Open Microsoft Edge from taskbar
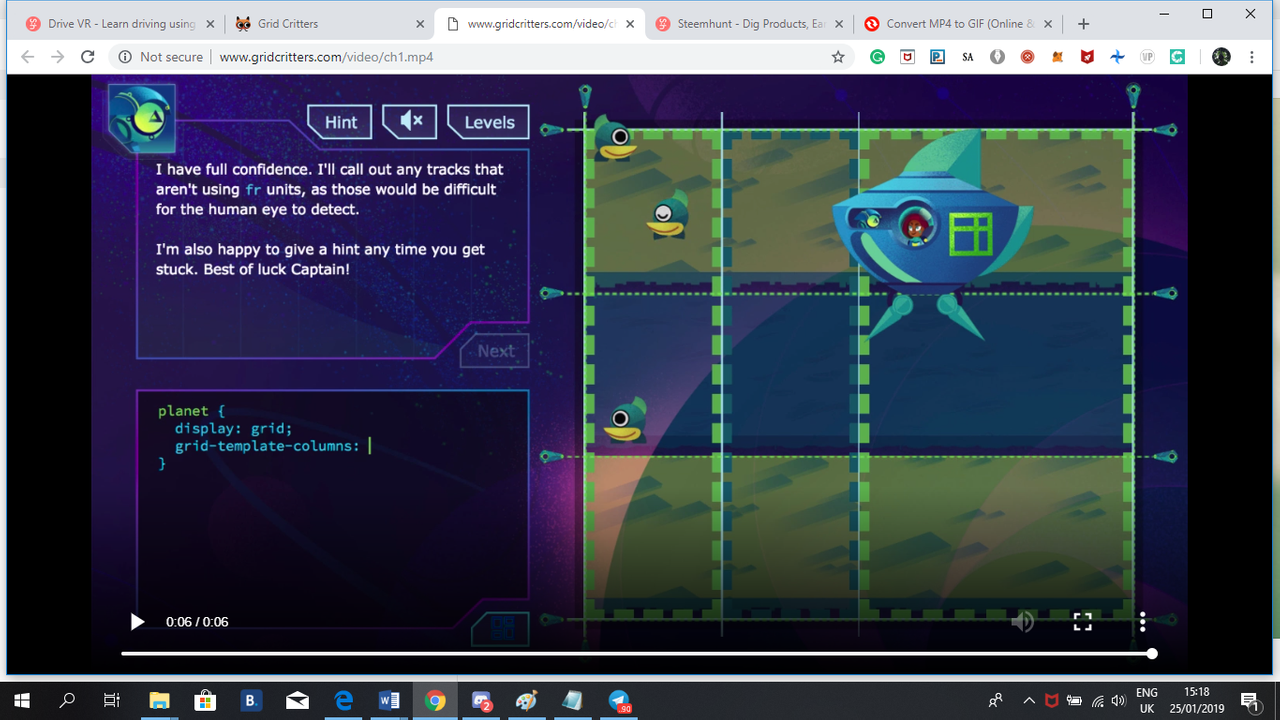 344,701
